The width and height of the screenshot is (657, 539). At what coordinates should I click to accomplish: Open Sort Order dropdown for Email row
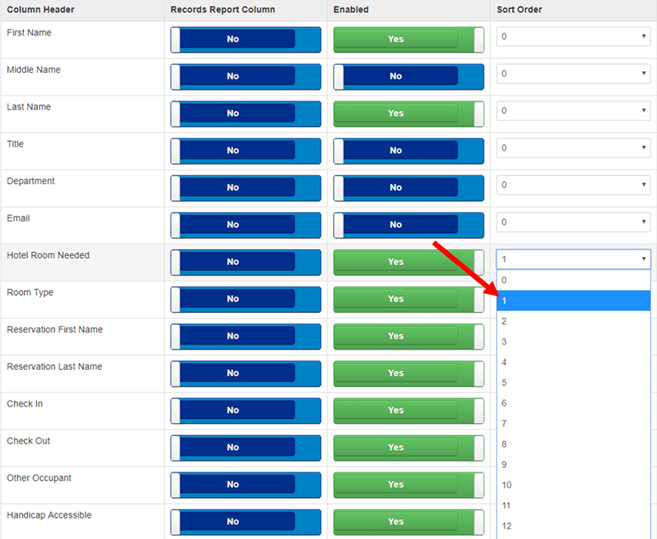point(573,221)
